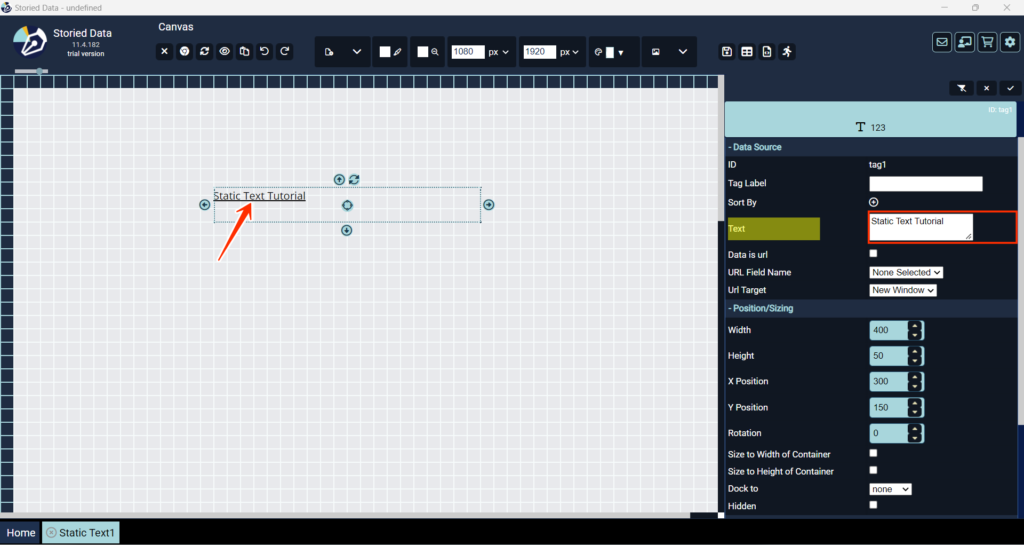Click the checkmark confirm button

1009,88
